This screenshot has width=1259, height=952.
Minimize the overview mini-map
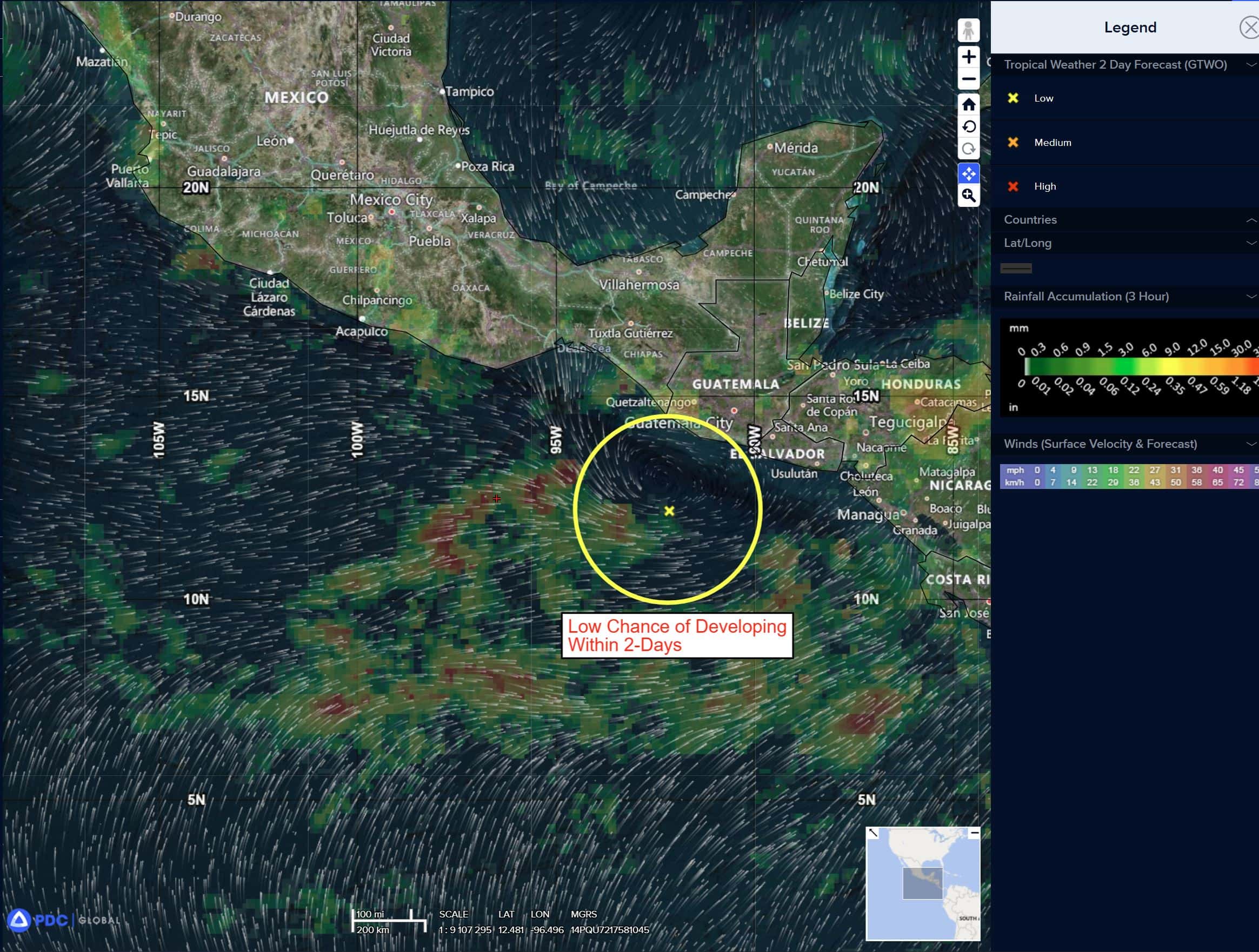click(x=975, y=833)
